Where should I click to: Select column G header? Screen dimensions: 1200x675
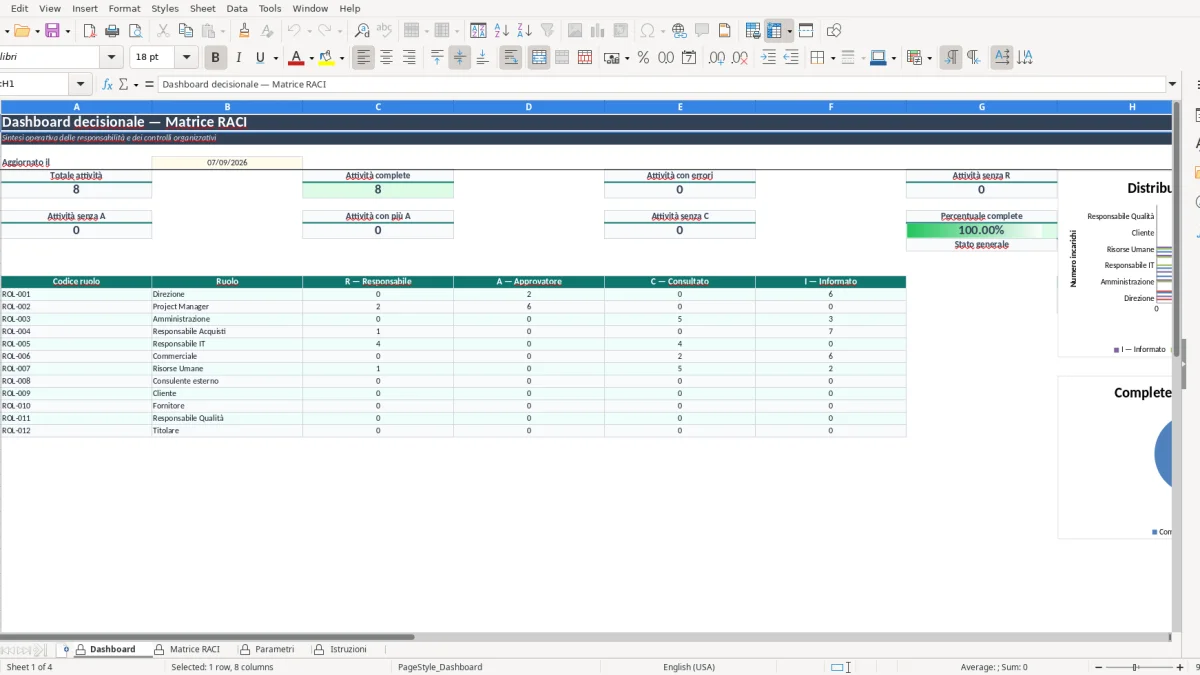click(x=981, y=106)
